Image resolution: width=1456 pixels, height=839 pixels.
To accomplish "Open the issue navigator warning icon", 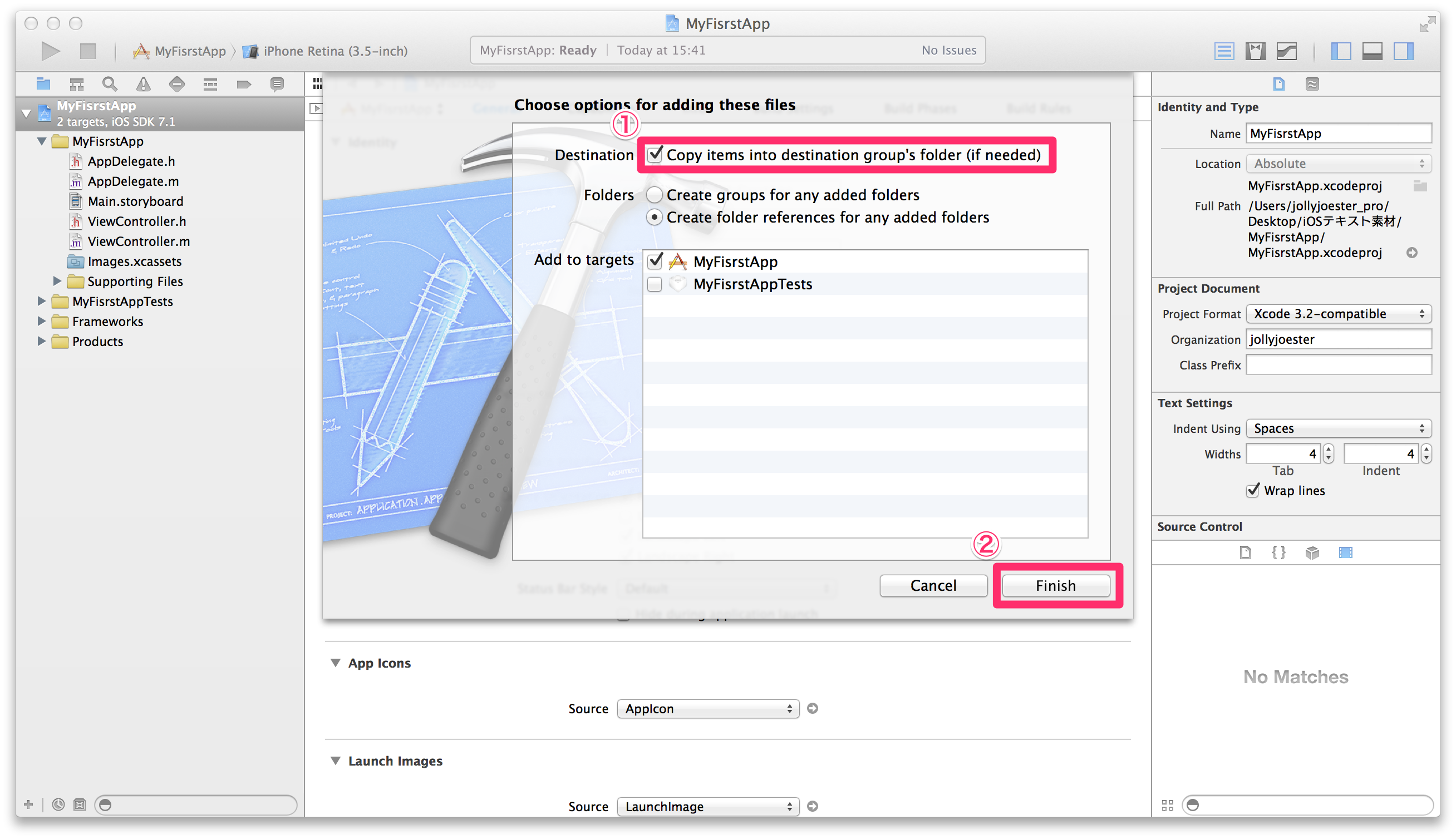I will 143,84.
